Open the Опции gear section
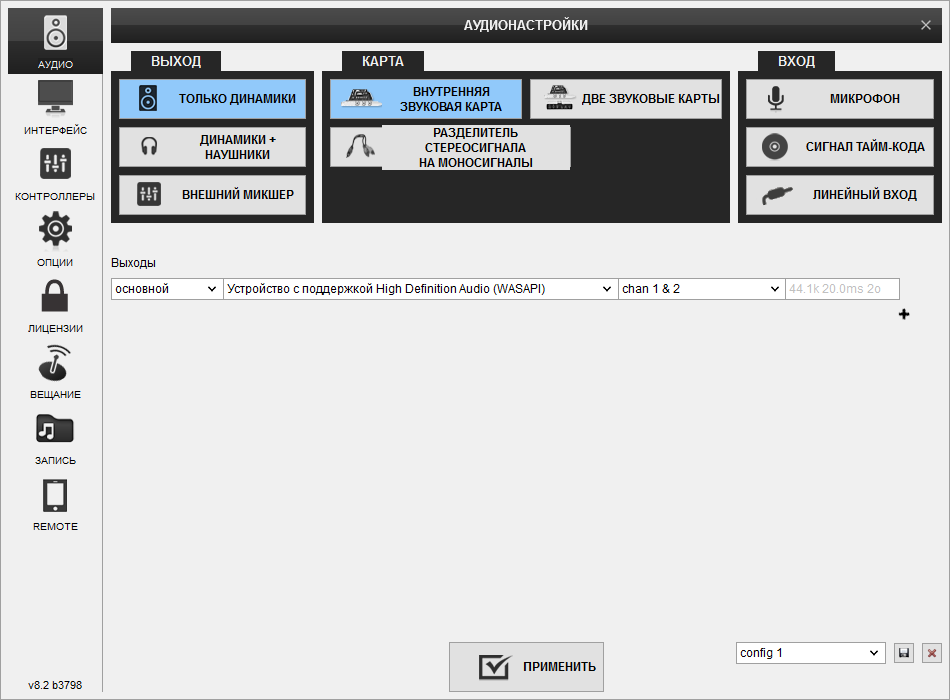Viewport: 950px width, 700px height. 55,240
